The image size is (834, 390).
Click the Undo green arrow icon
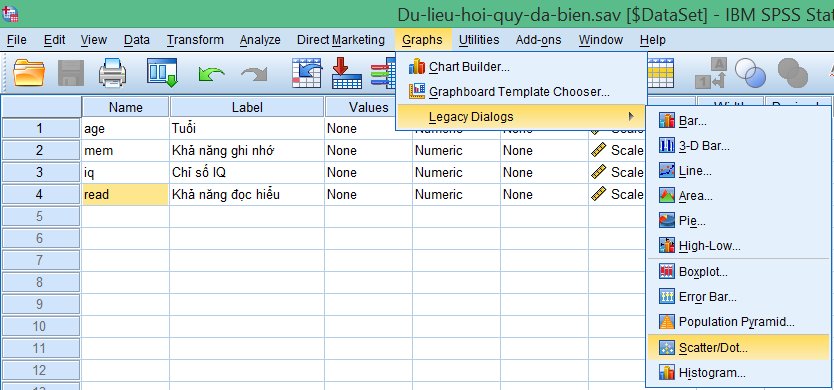point(211,74)
